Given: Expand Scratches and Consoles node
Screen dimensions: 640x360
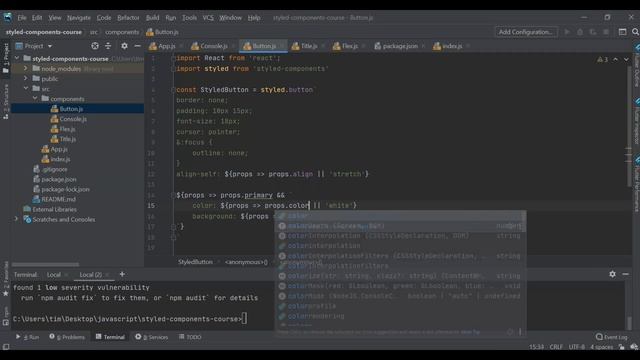Looking at the screenshot, I should point(17,219).
